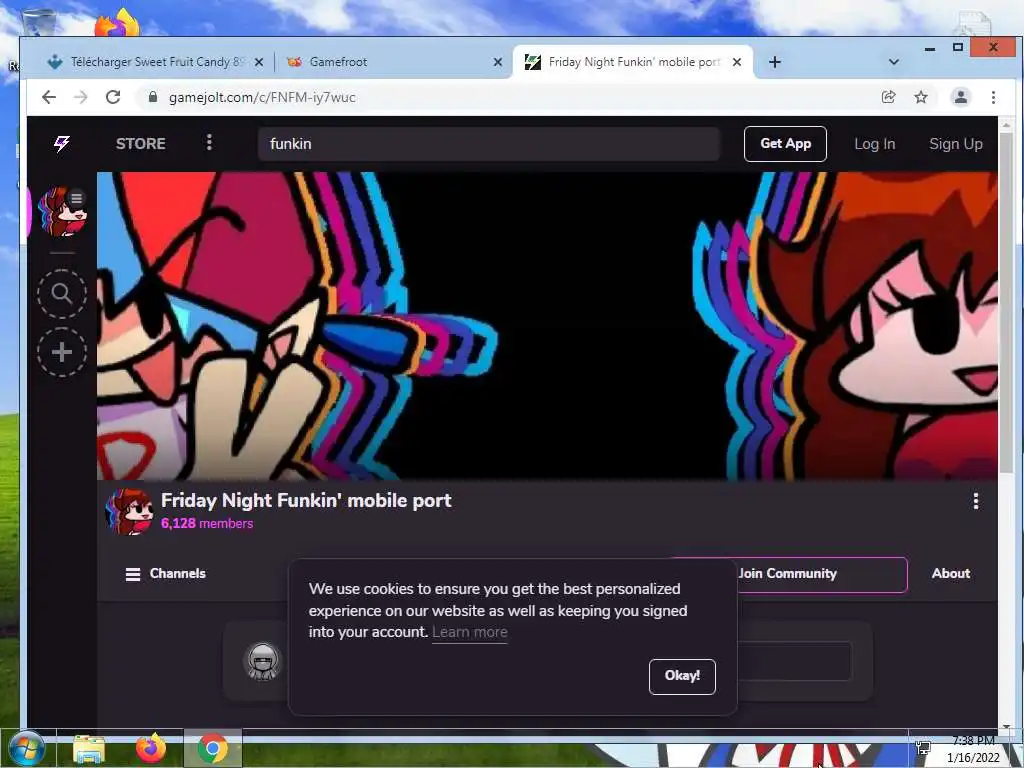Click the share page icon in address bar

888,97
